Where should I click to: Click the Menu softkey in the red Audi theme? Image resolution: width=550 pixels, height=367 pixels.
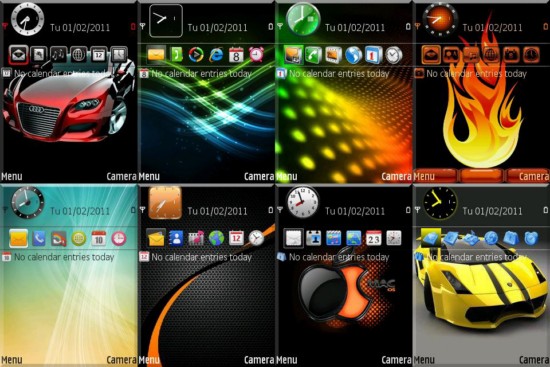click(x=12, y=176)
